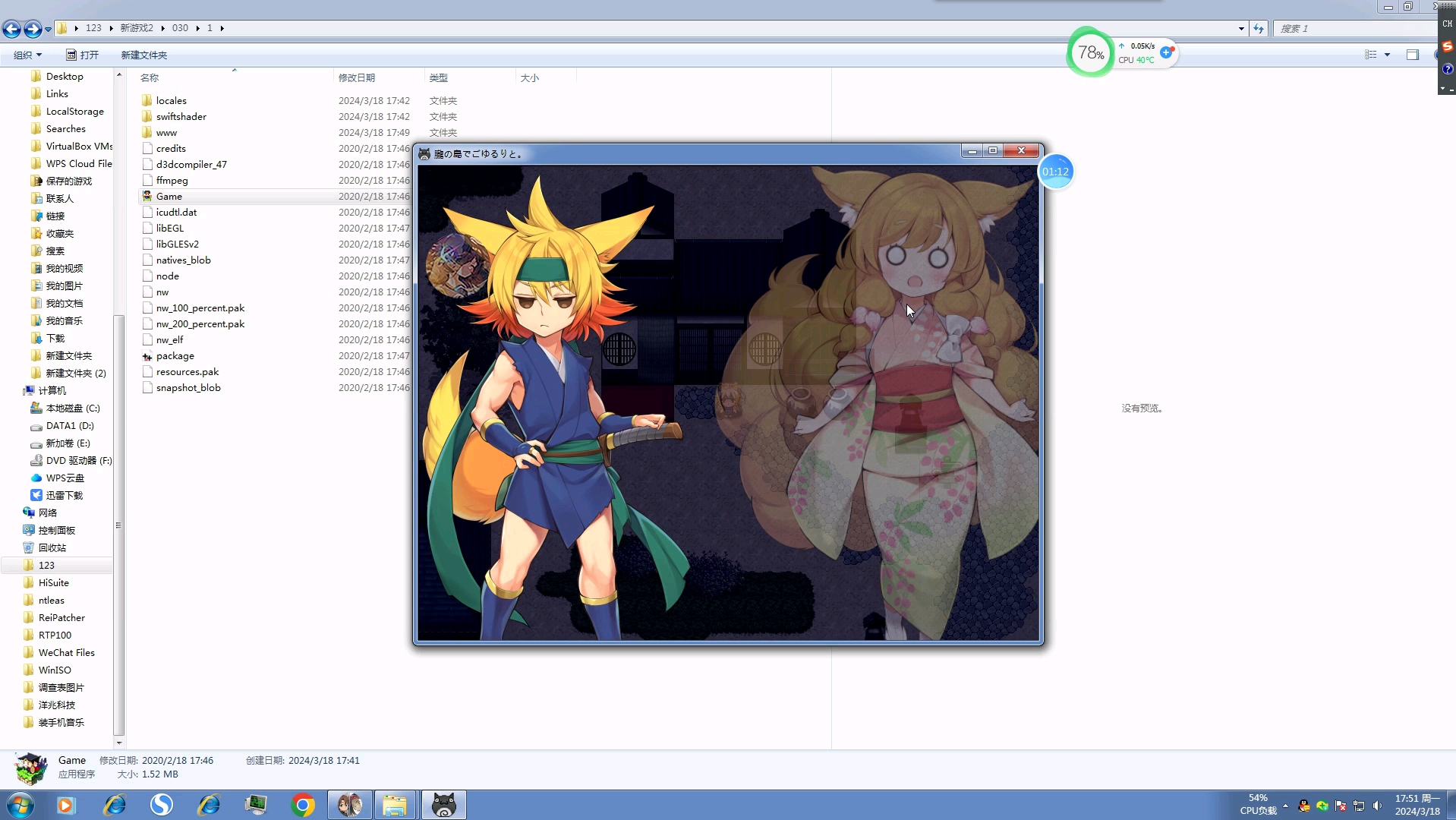Sort by 类型 column header
1456x820 pixels.
click(438, 77)
